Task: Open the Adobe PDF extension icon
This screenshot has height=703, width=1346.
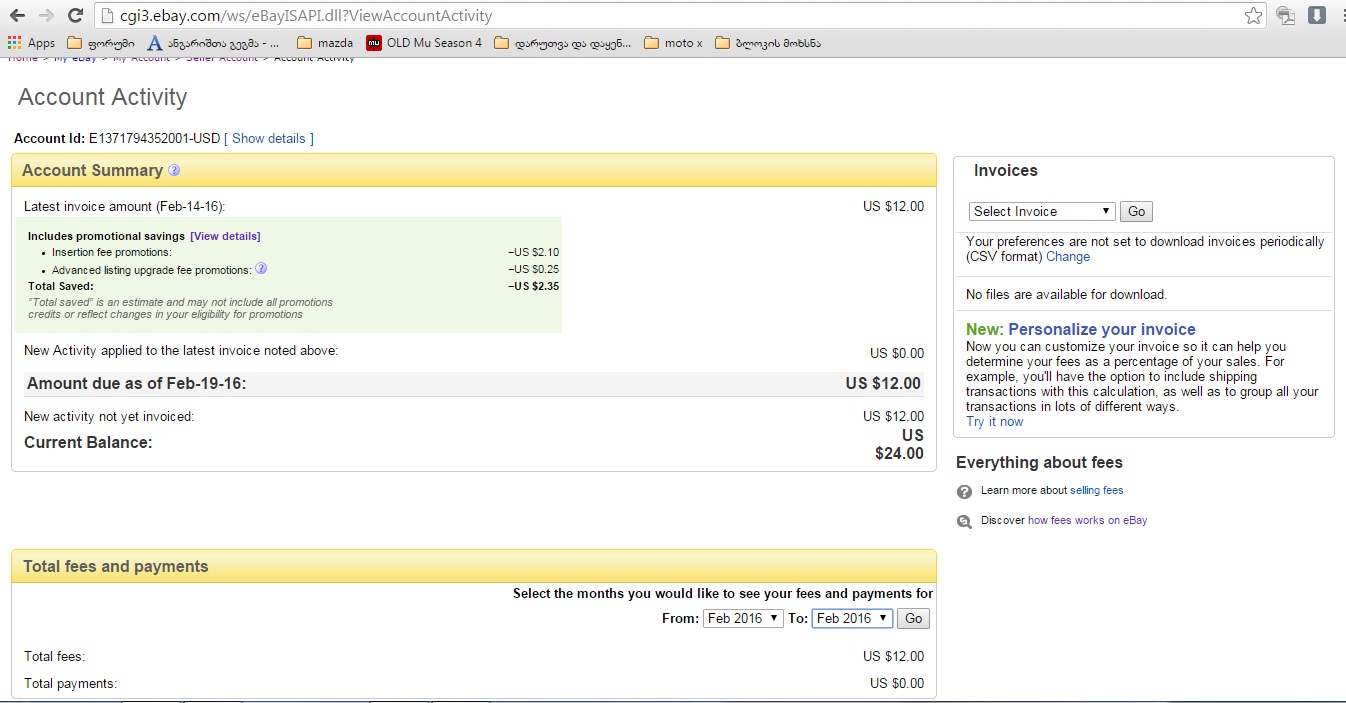Action: coord(1286,16)
